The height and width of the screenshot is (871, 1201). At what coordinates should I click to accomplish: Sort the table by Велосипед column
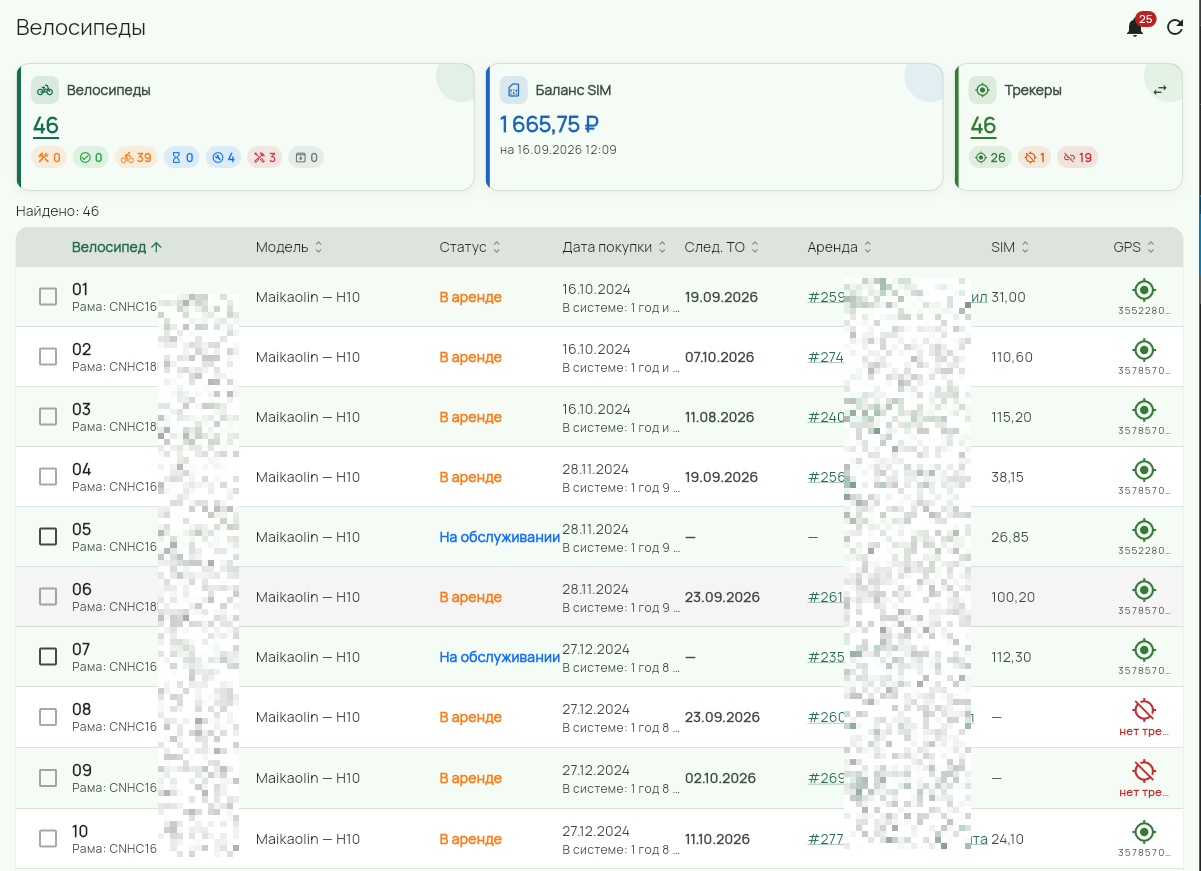point(116,247)
